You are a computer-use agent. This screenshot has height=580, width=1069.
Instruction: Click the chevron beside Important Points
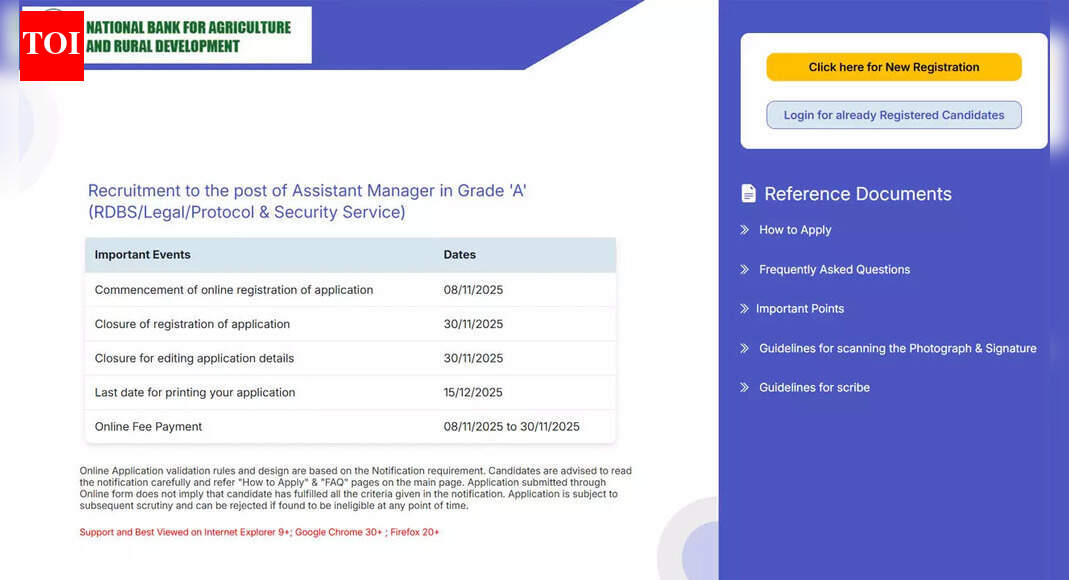tap(743, 309)
